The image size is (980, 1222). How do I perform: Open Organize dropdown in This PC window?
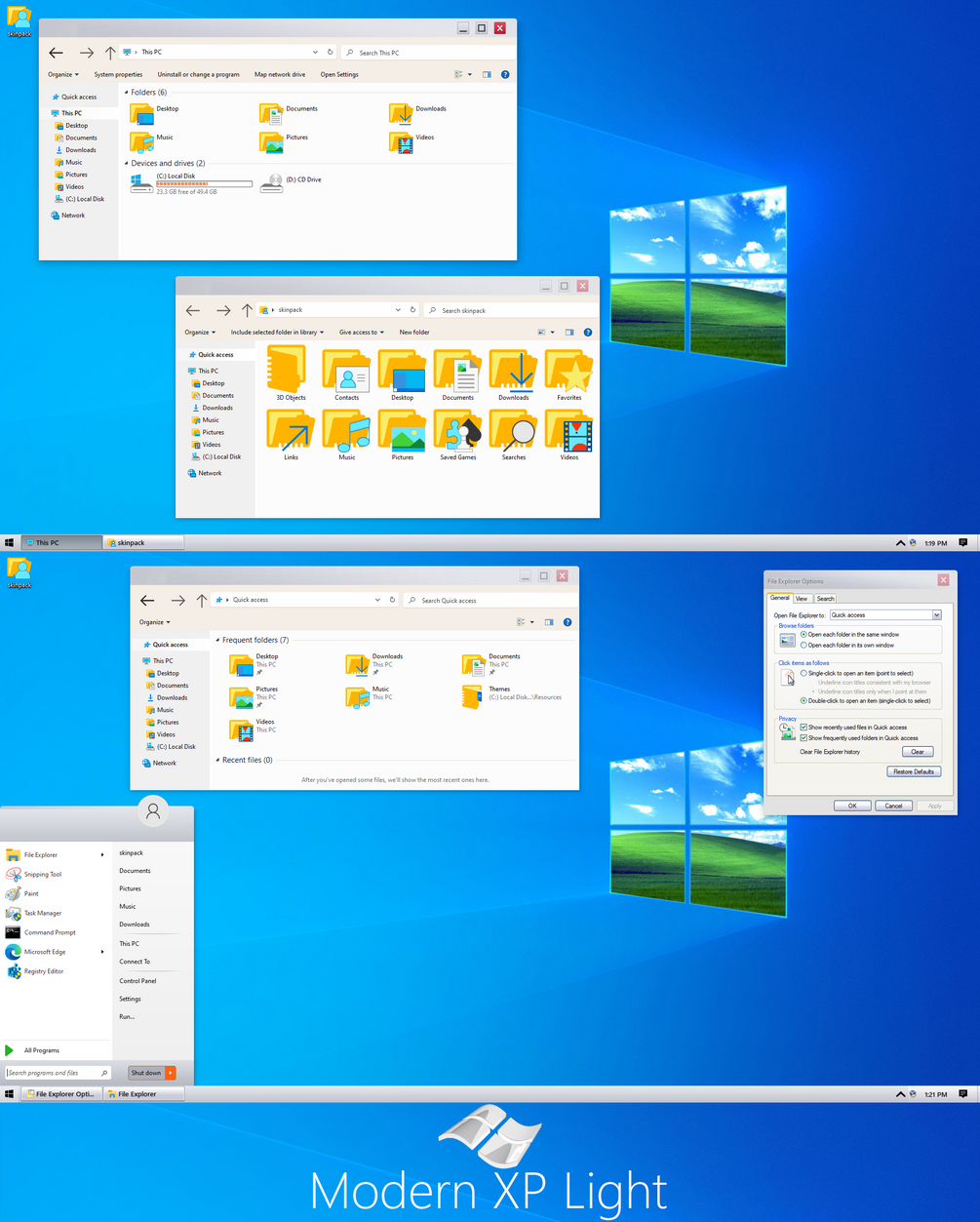pyautogui.click(x=63, y=74)
